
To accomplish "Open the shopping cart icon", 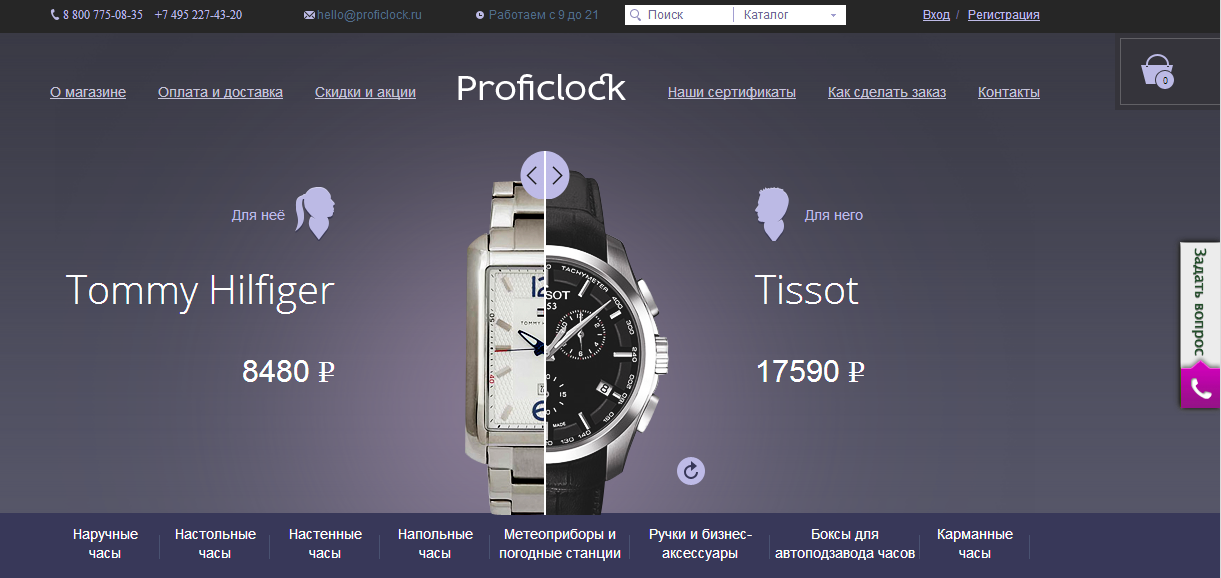I will pos(1157,71).
